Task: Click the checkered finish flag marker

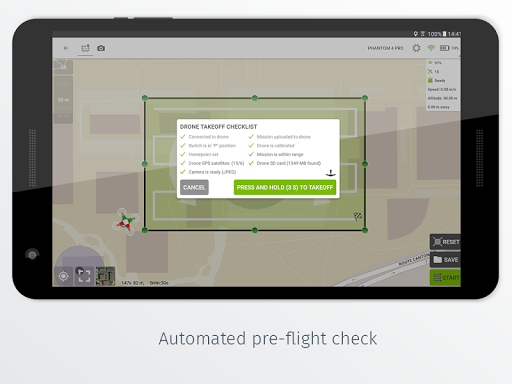Action: tap(358, 216)
